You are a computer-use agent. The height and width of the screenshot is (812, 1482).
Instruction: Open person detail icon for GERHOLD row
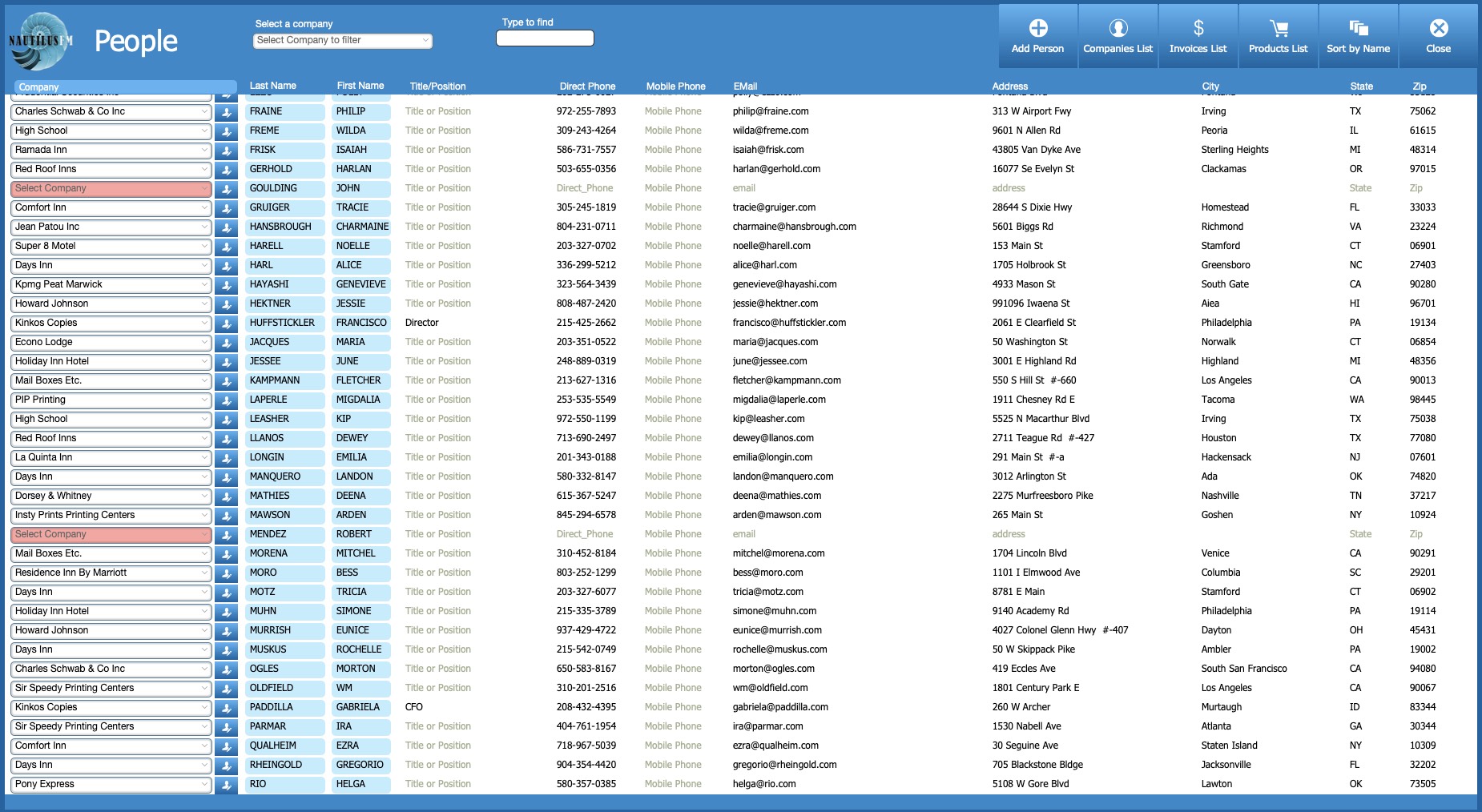click(x=226, y=170)
